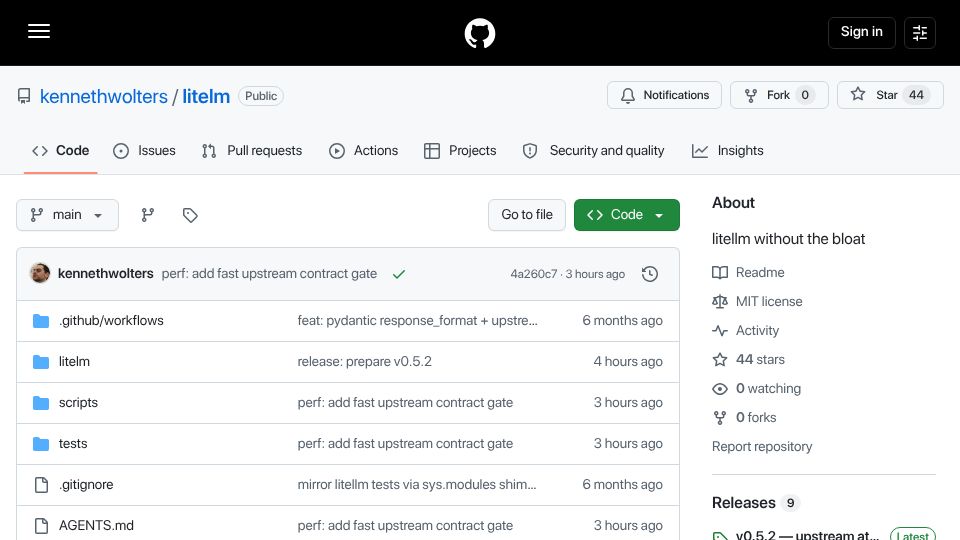Fork the repository
Viewport: 960px width, 540px height.
(x=779, y=95)
